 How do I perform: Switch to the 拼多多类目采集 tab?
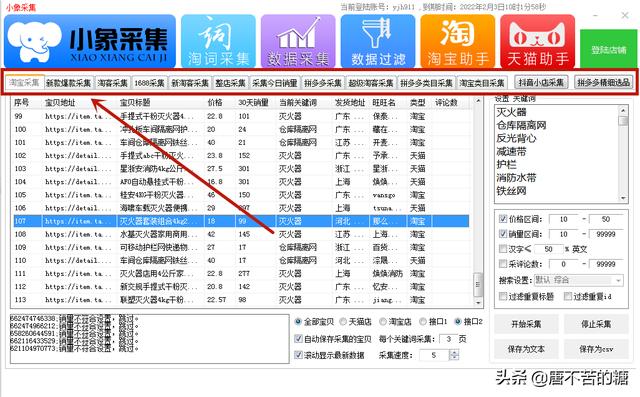pos(426,83)
